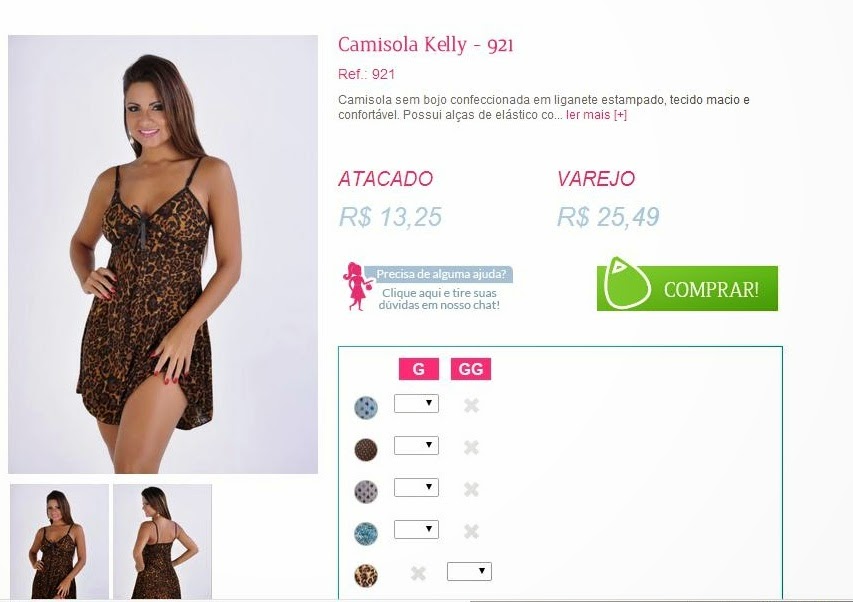Open the back view thumbnail image
This screenshot has width=853, height=602.
(162, 542)
